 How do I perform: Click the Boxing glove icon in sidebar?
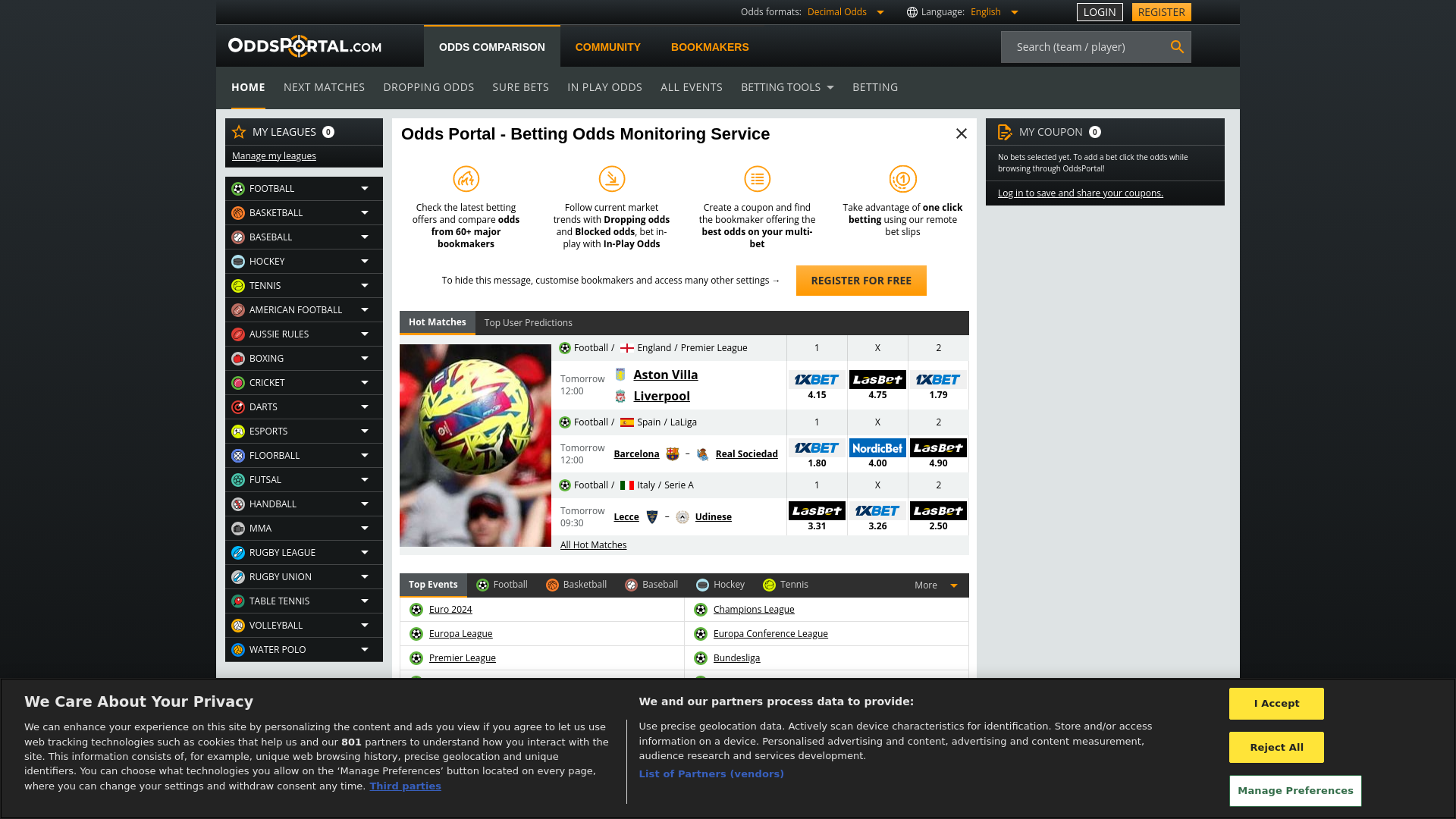(x=238, y=359)
